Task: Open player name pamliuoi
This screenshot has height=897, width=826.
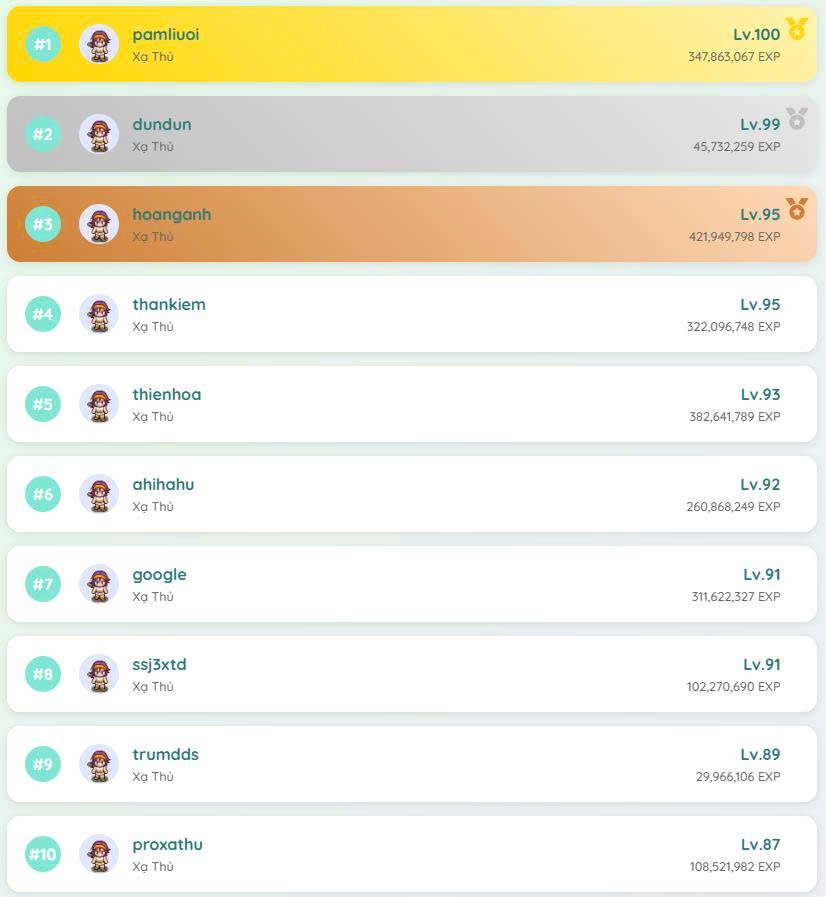Action: click(166, 34)
